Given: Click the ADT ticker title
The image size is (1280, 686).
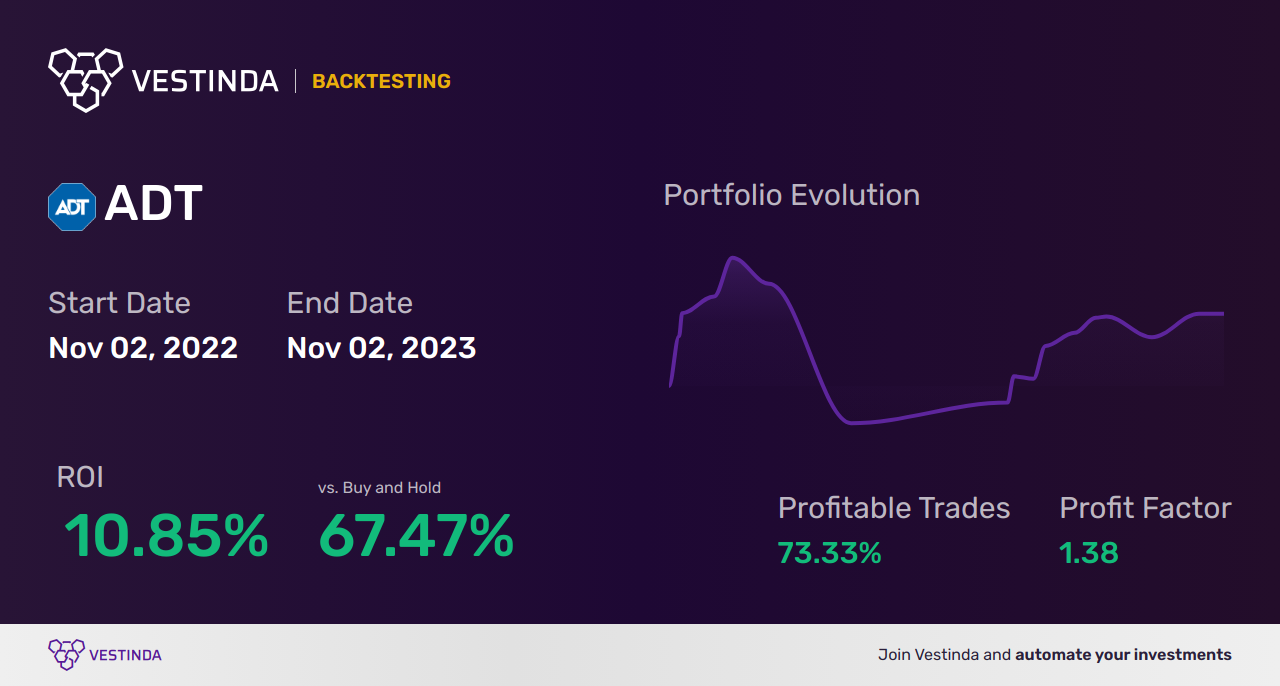Looking at the screenshot, I should click(153, 204).
